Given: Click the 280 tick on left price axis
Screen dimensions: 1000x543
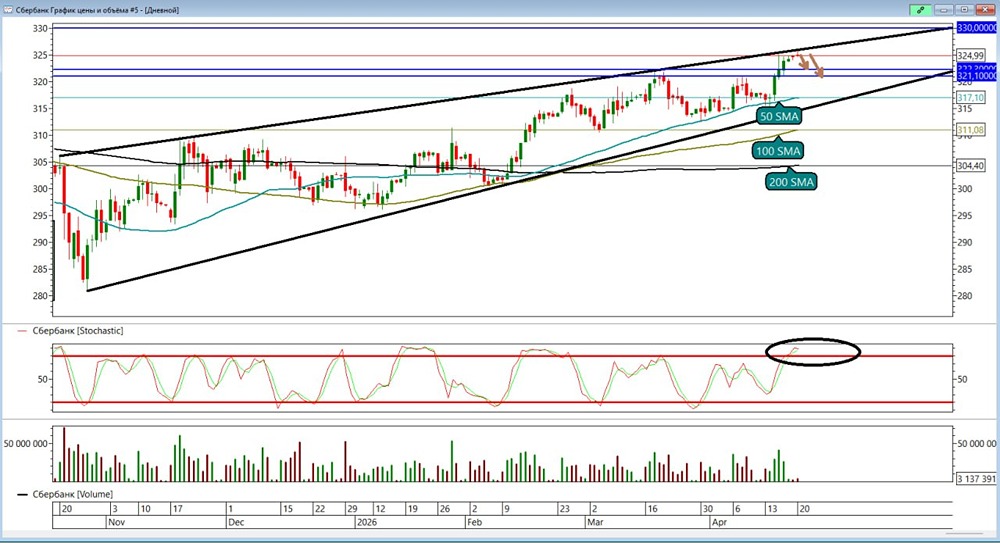Looking at the screenshot, I should click(41, 295).
